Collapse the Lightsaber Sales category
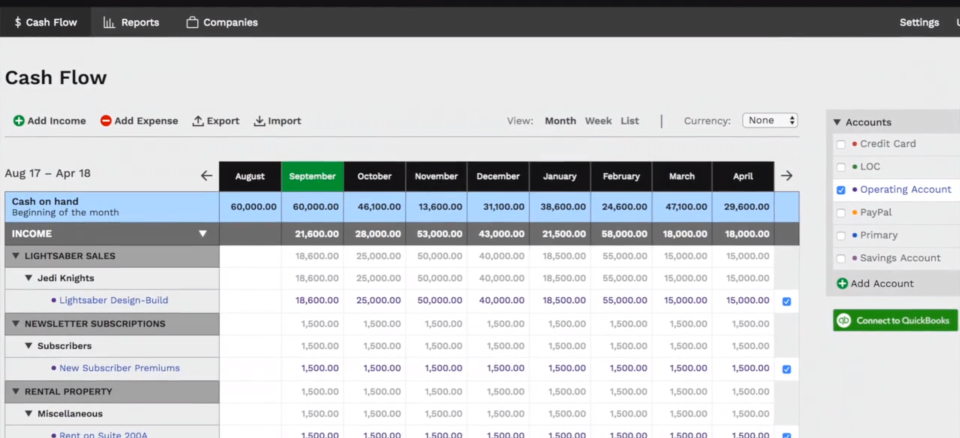The height and width of the screenshot is (438, 960). [16, 256]
